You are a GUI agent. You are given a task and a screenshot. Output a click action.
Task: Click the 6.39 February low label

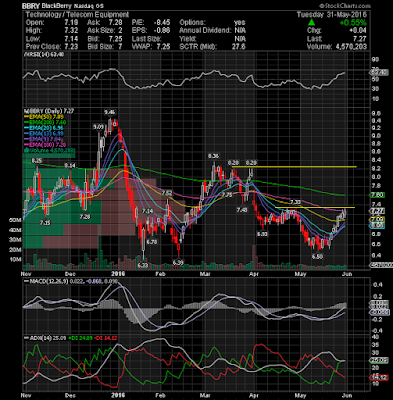[178, 263]
